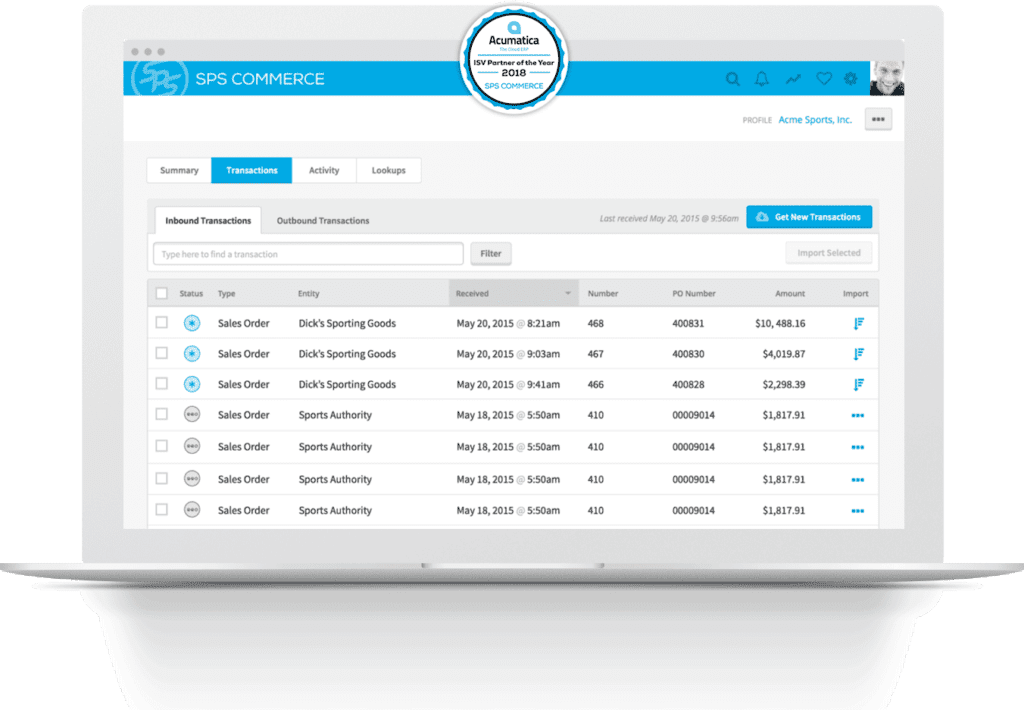The height and width of the screenshot is (710, 1024).
Task: Click the new status icon for order 468
Action: click(191, 323)
